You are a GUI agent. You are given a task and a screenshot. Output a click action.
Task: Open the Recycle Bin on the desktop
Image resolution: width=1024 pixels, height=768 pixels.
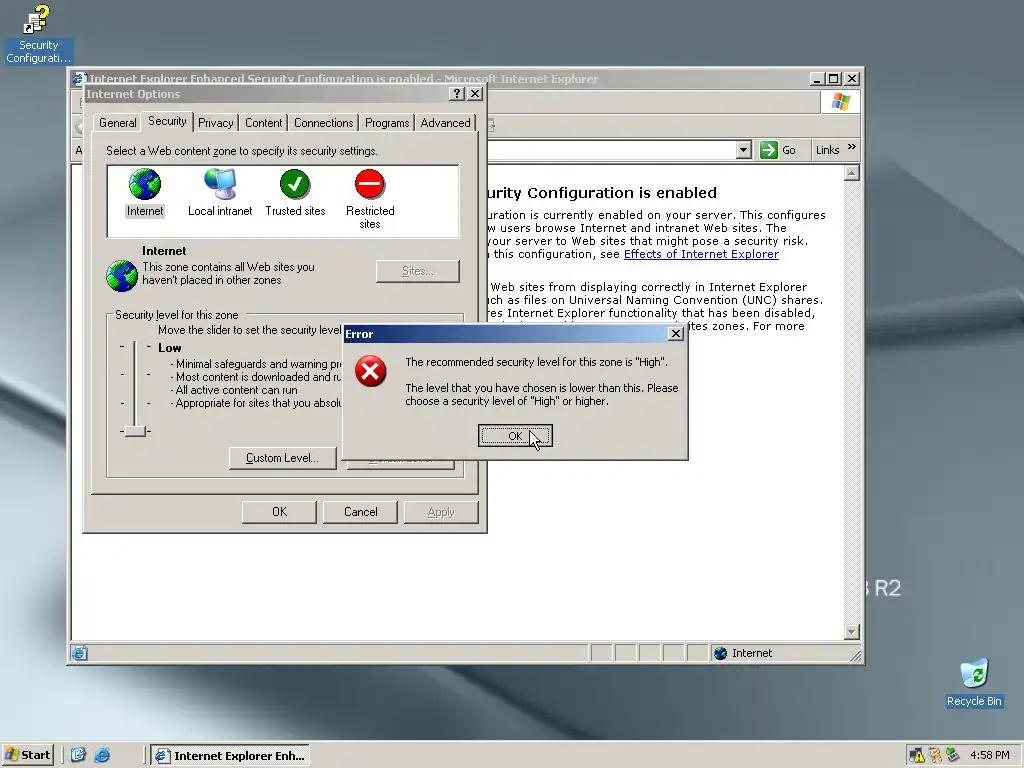tap(974, 683)
